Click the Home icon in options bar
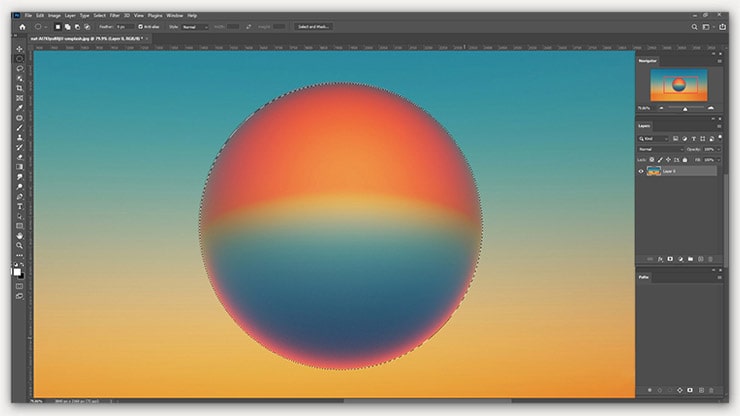Image resolution: width=740 pixels, height=416 pixels. tap(21, 27)
